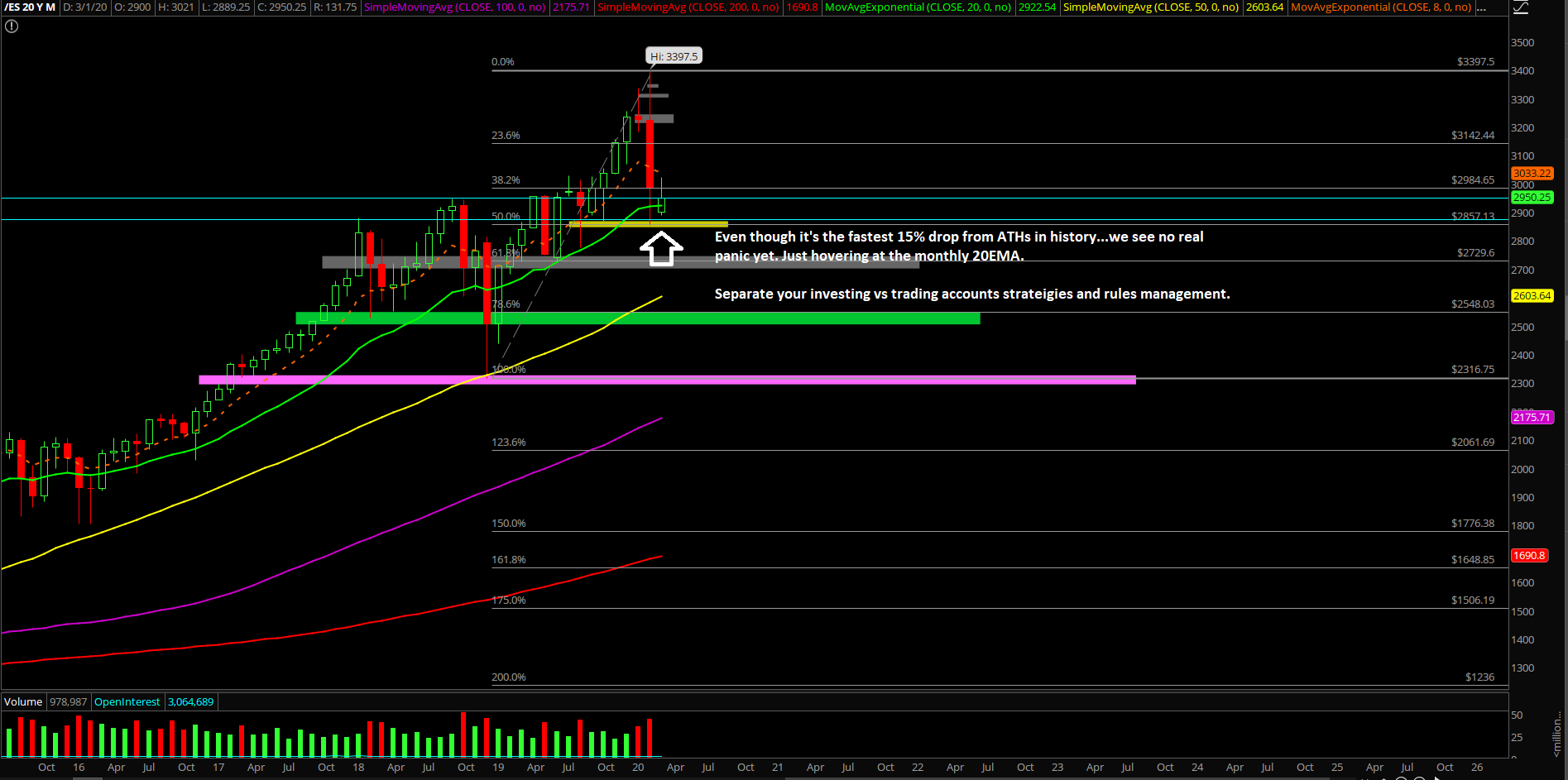Click the <million... volume axis label

[1557, 735]
